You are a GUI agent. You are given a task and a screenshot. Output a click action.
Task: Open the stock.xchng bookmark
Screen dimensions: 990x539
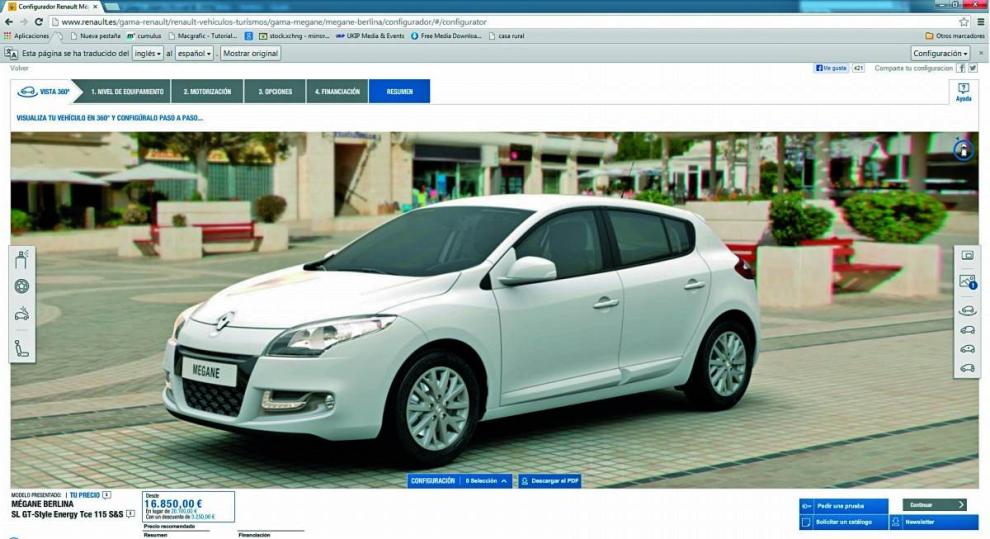(294, 36)
